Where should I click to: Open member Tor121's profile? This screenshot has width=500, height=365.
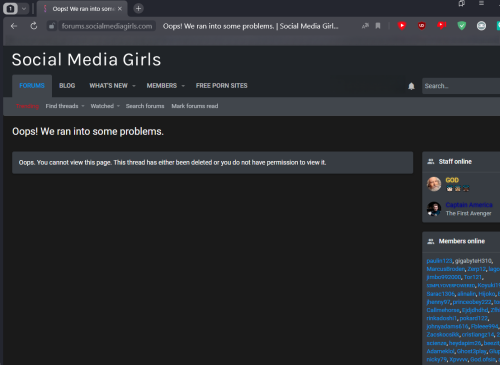(x=473, y=277)
